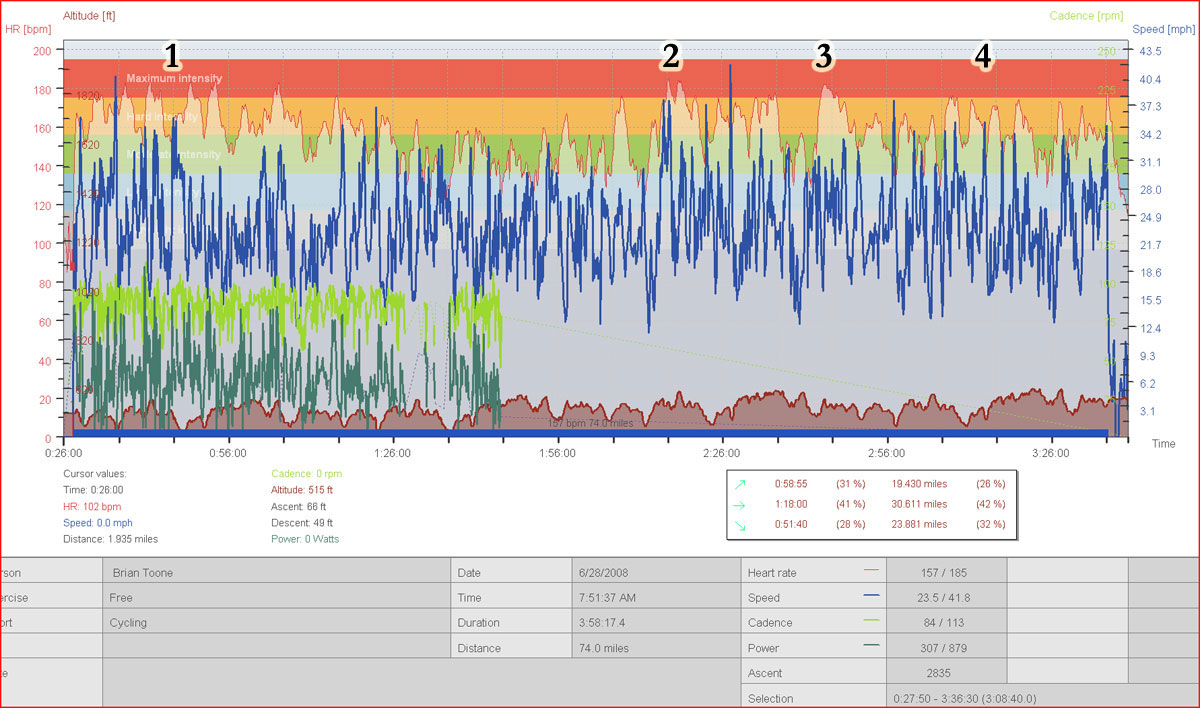Click the cadence value 84 / 113
The width and height of the screenshot is (1200, 708).
coord(945,622)
